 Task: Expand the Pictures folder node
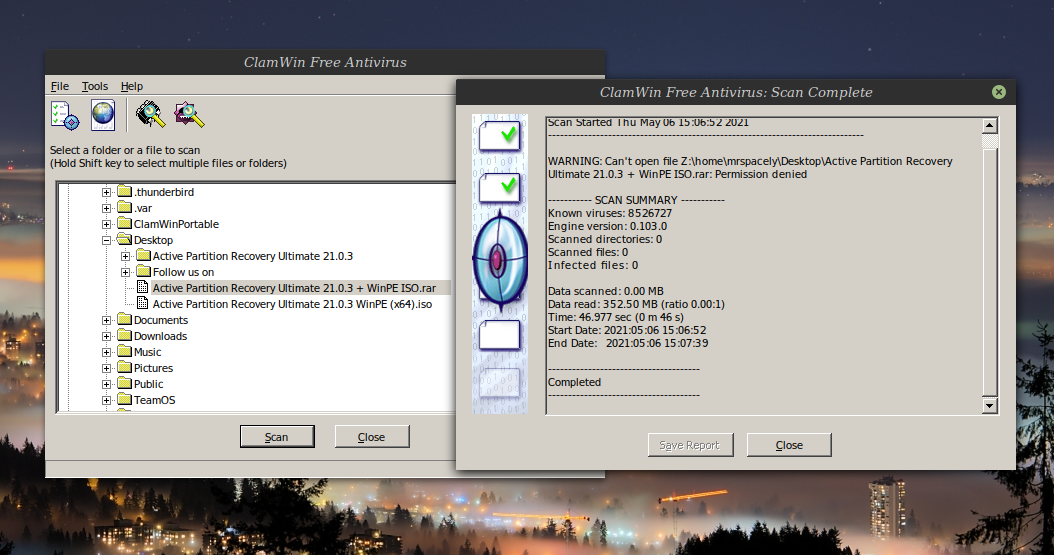(x=106, y=368)
